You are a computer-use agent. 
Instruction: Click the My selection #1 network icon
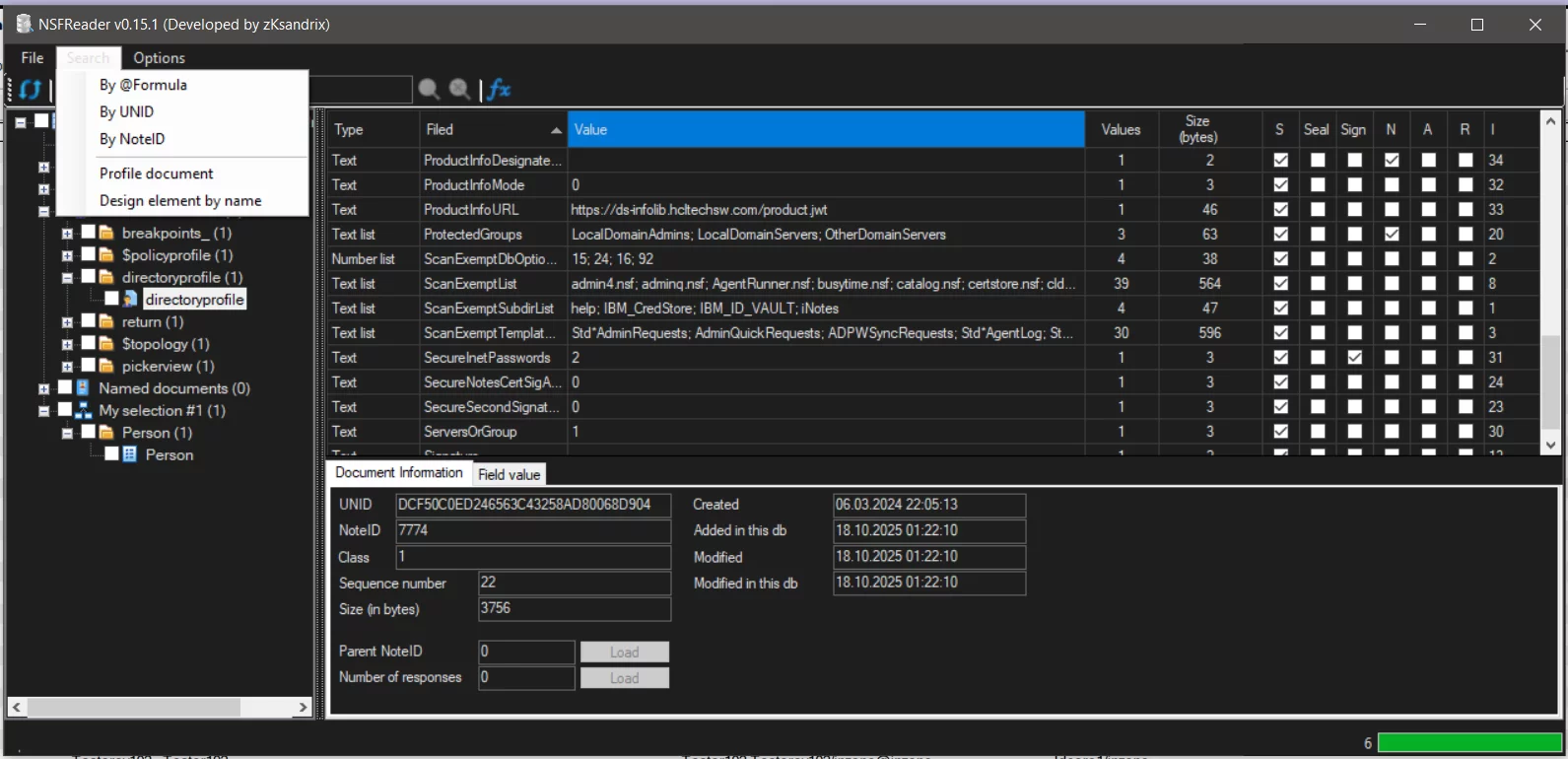84,411
